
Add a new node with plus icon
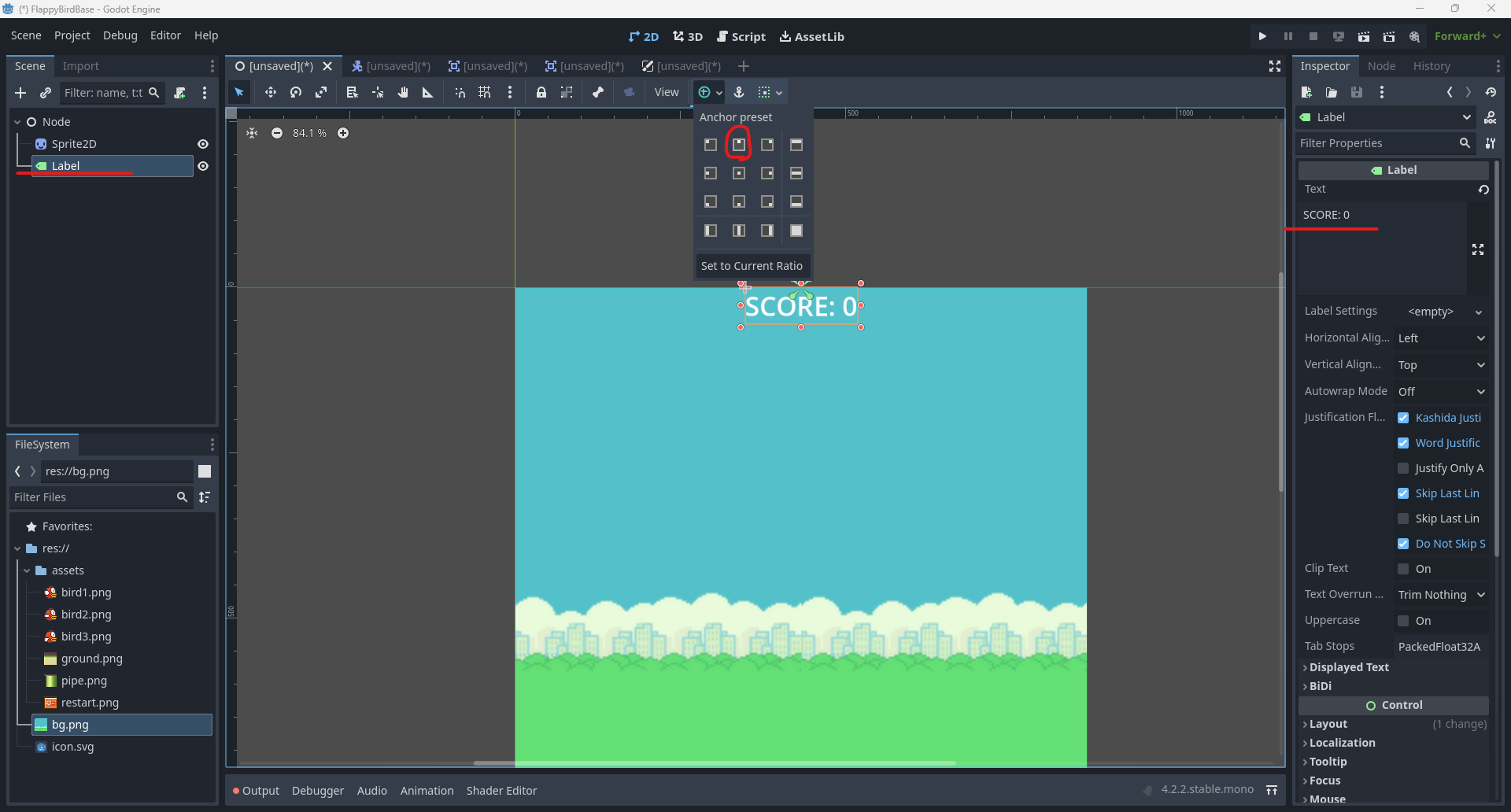click(x=20, y=93)
